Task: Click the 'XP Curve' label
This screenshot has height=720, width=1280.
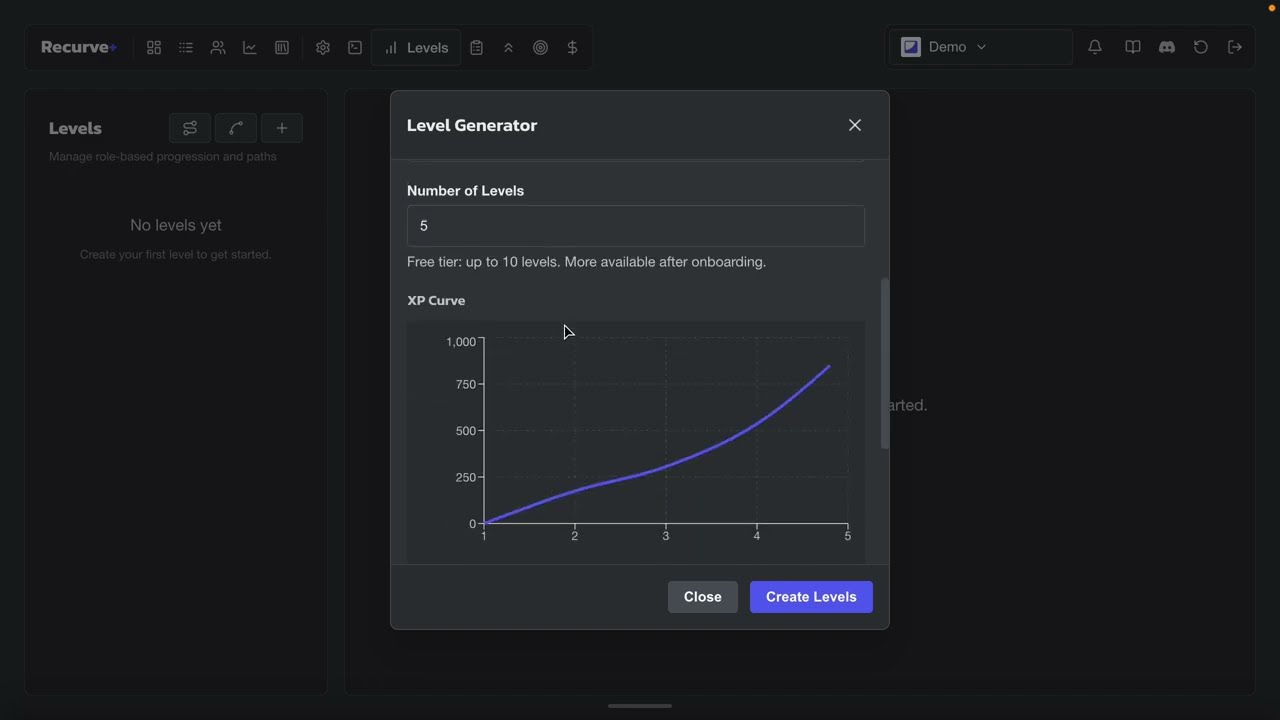Action: tap(436, 300)
